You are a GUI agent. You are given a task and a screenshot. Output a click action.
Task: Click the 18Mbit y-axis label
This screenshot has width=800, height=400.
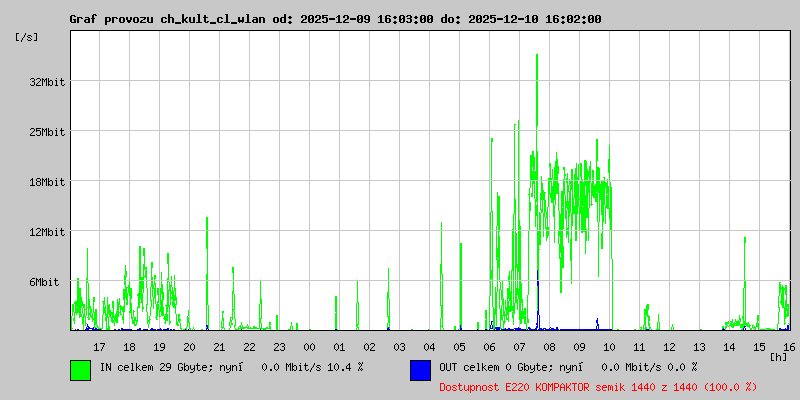(47, 182)
